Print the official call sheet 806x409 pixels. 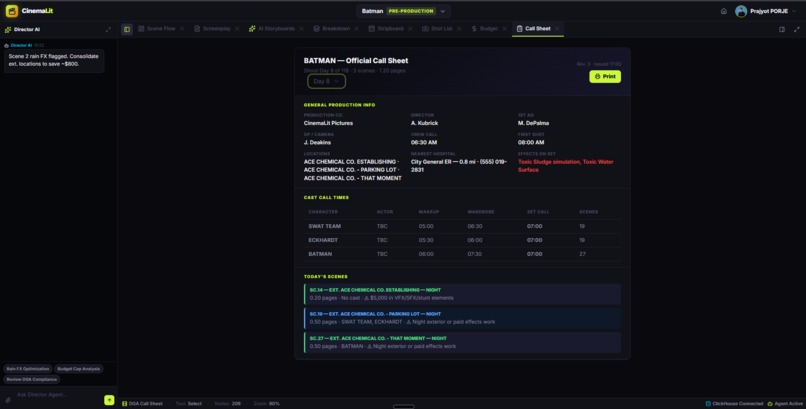coord(605,76)
